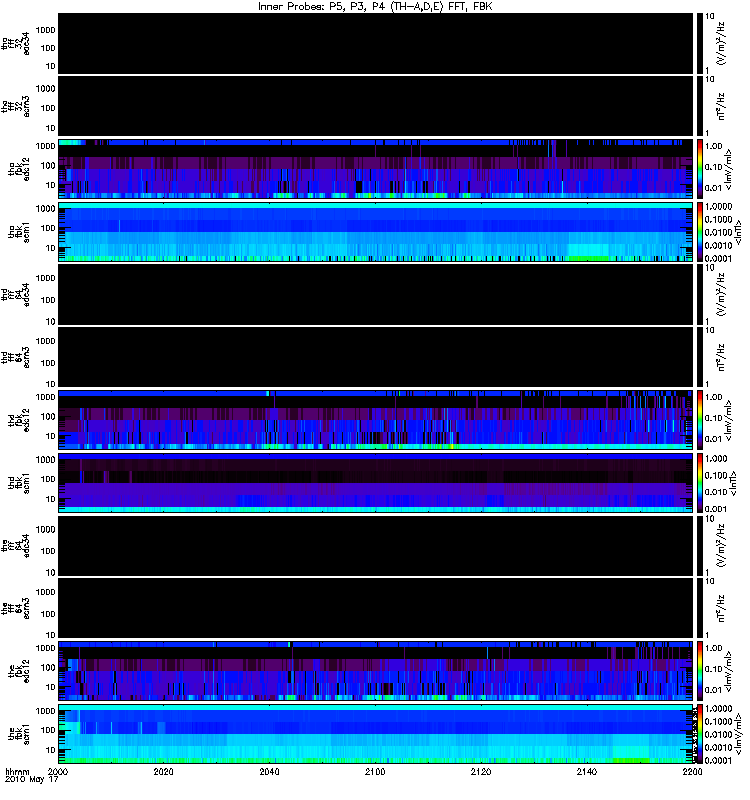This screenshot has width=750, height=800.
Task: Click the 2040 time axis tick label
Action: tap(269, 771)
